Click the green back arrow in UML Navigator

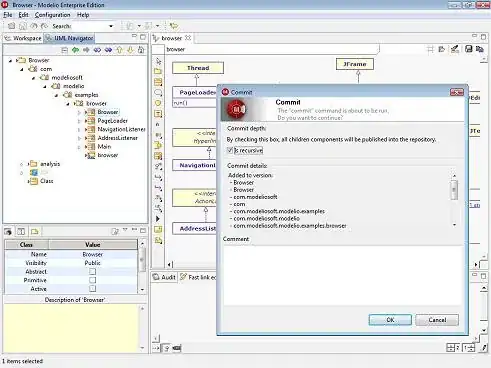75,50
